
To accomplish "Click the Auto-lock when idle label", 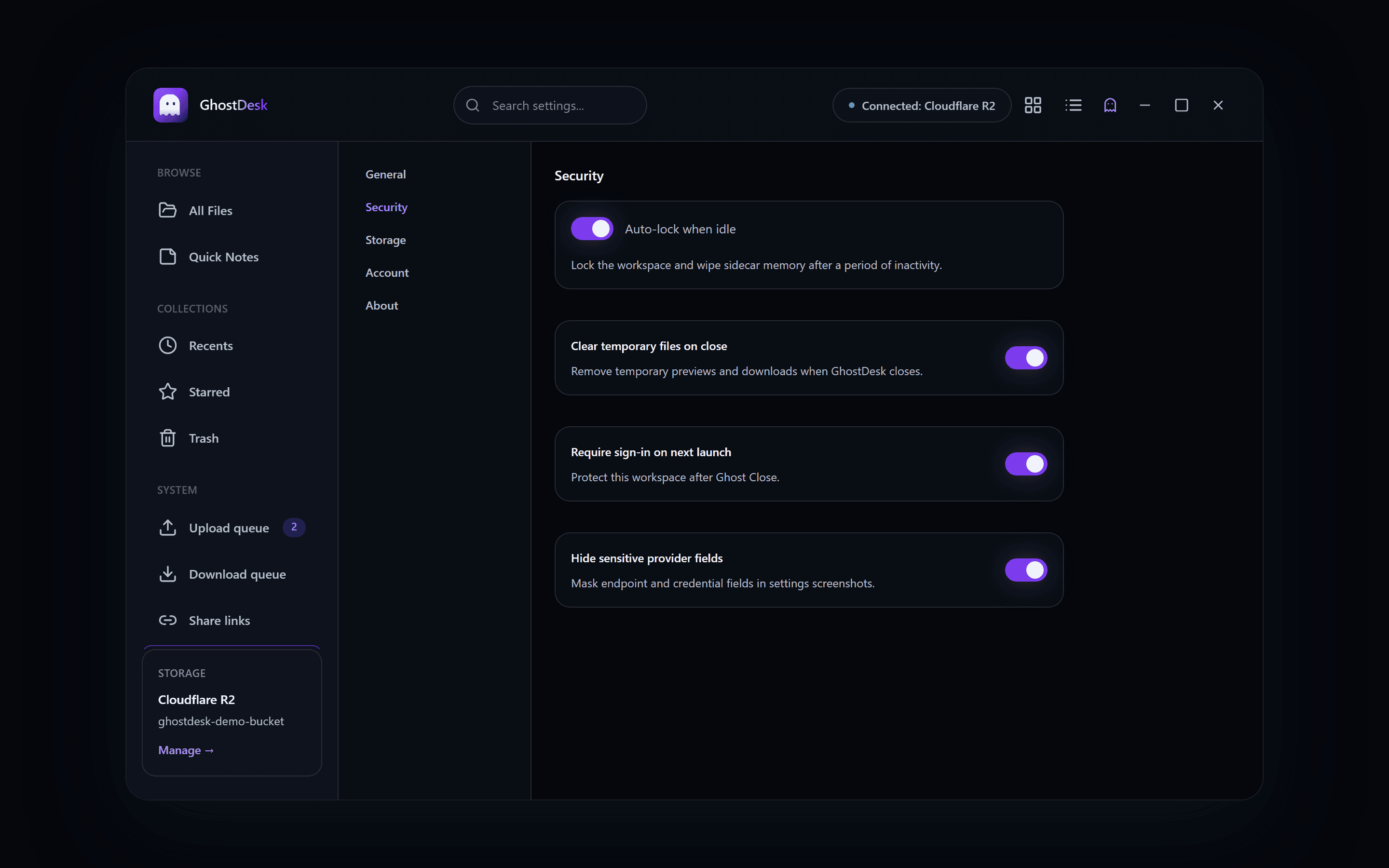I will 680,229.
